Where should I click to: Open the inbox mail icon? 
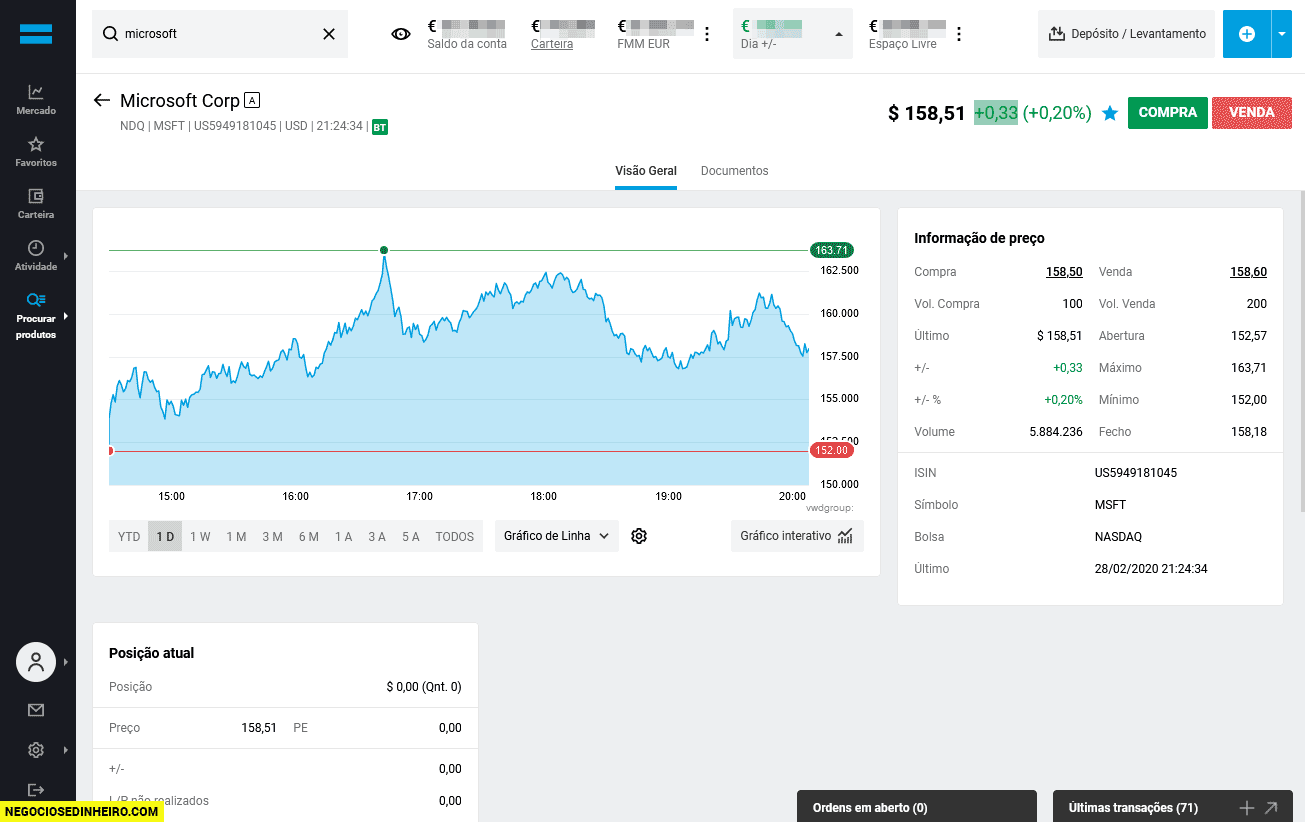tap(36, 710)
